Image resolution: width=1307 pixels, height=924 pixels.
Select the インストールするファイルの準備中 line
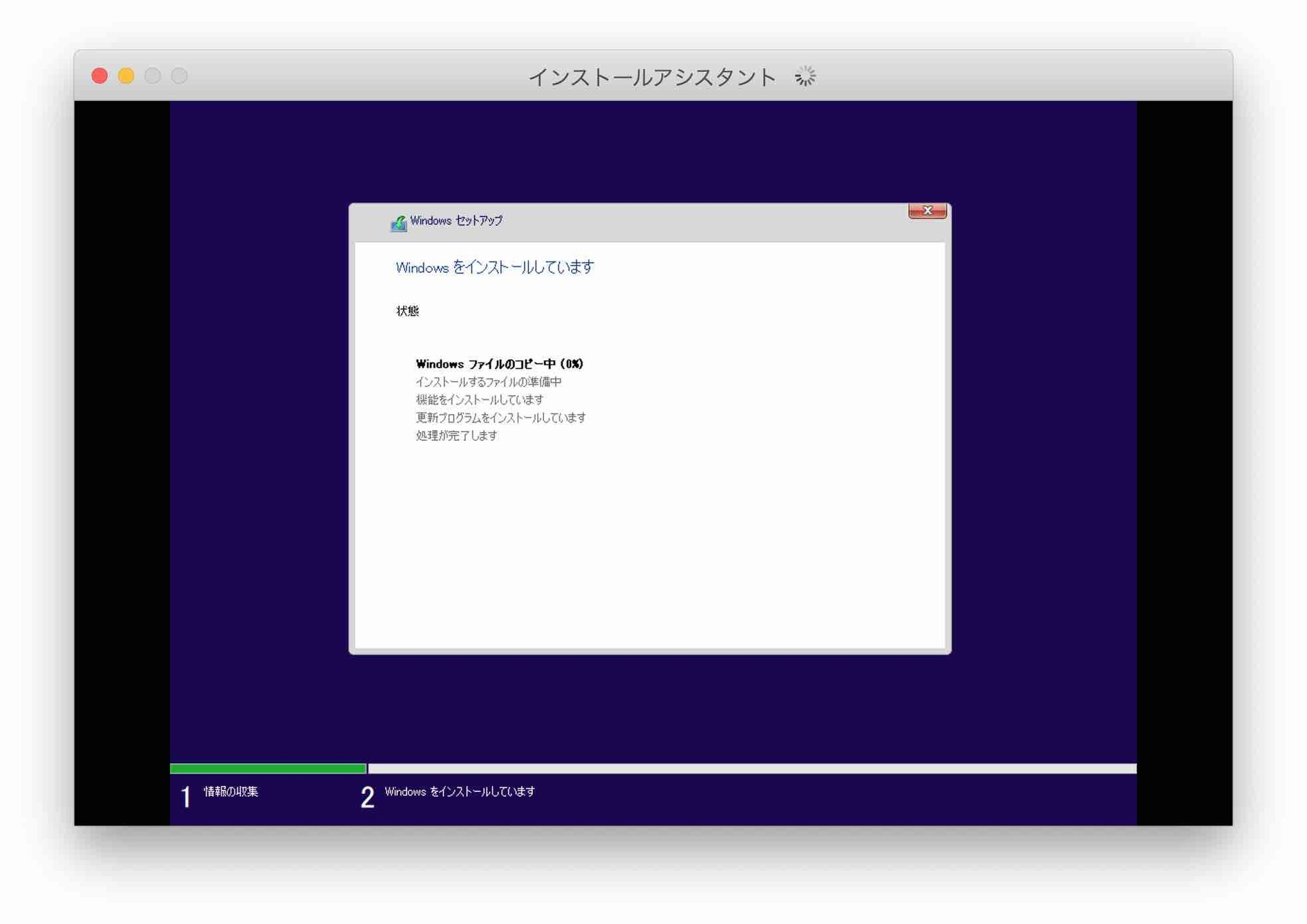(489, 382)
